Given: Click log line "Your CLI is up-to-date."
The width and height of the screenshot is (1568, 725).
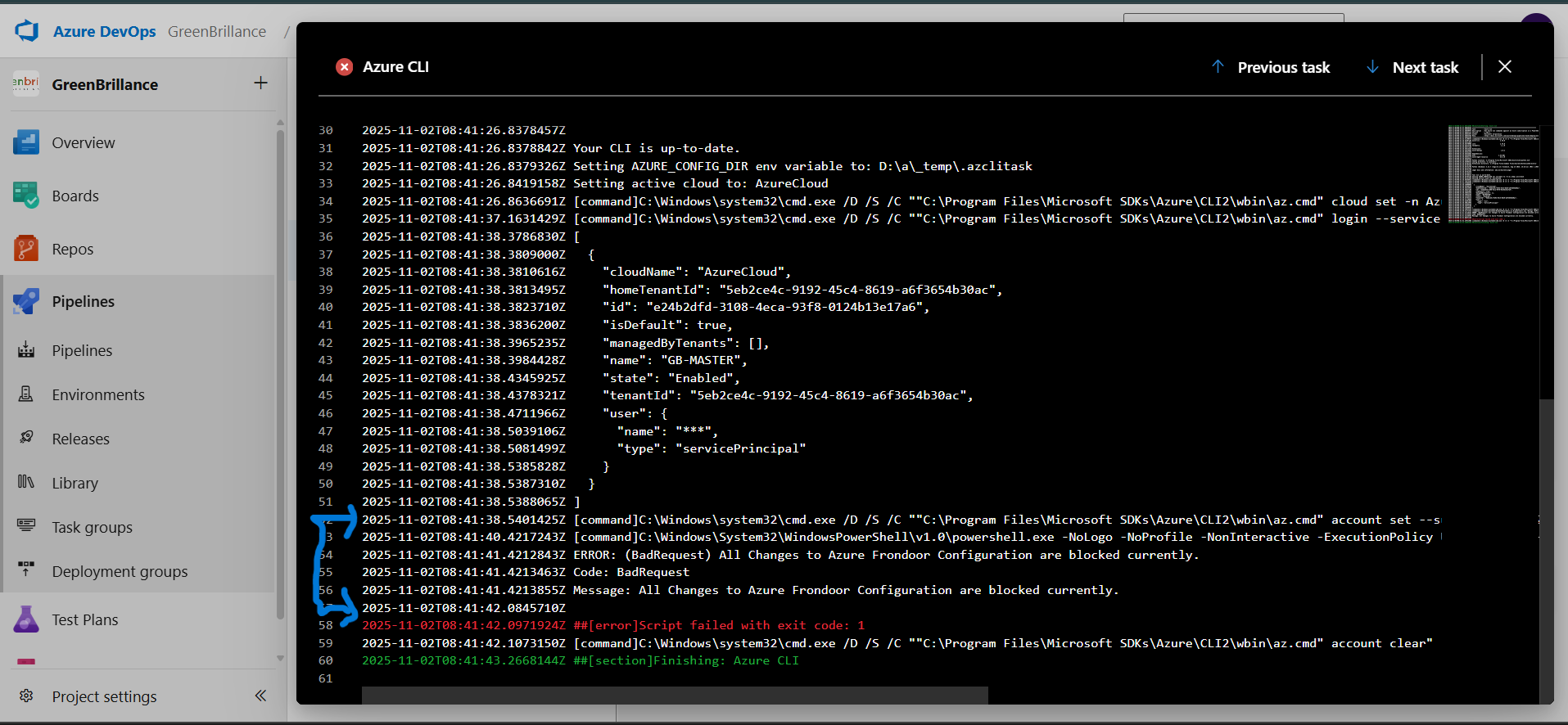Looking at the screenshot, I should pos(657,148).
